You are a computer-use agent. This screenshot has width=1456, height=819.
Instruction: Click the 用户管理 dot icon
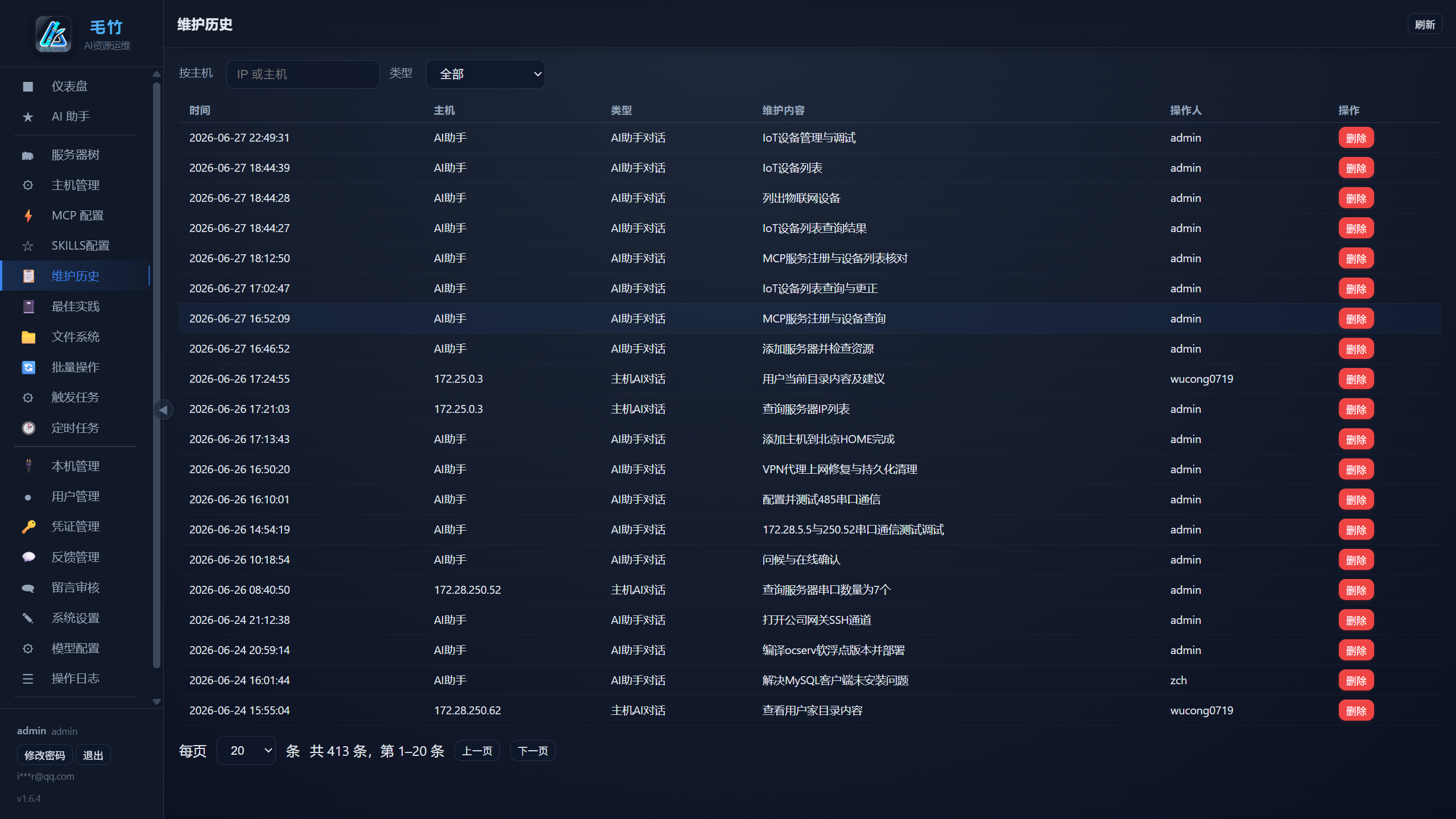click(x=28, y=497)
